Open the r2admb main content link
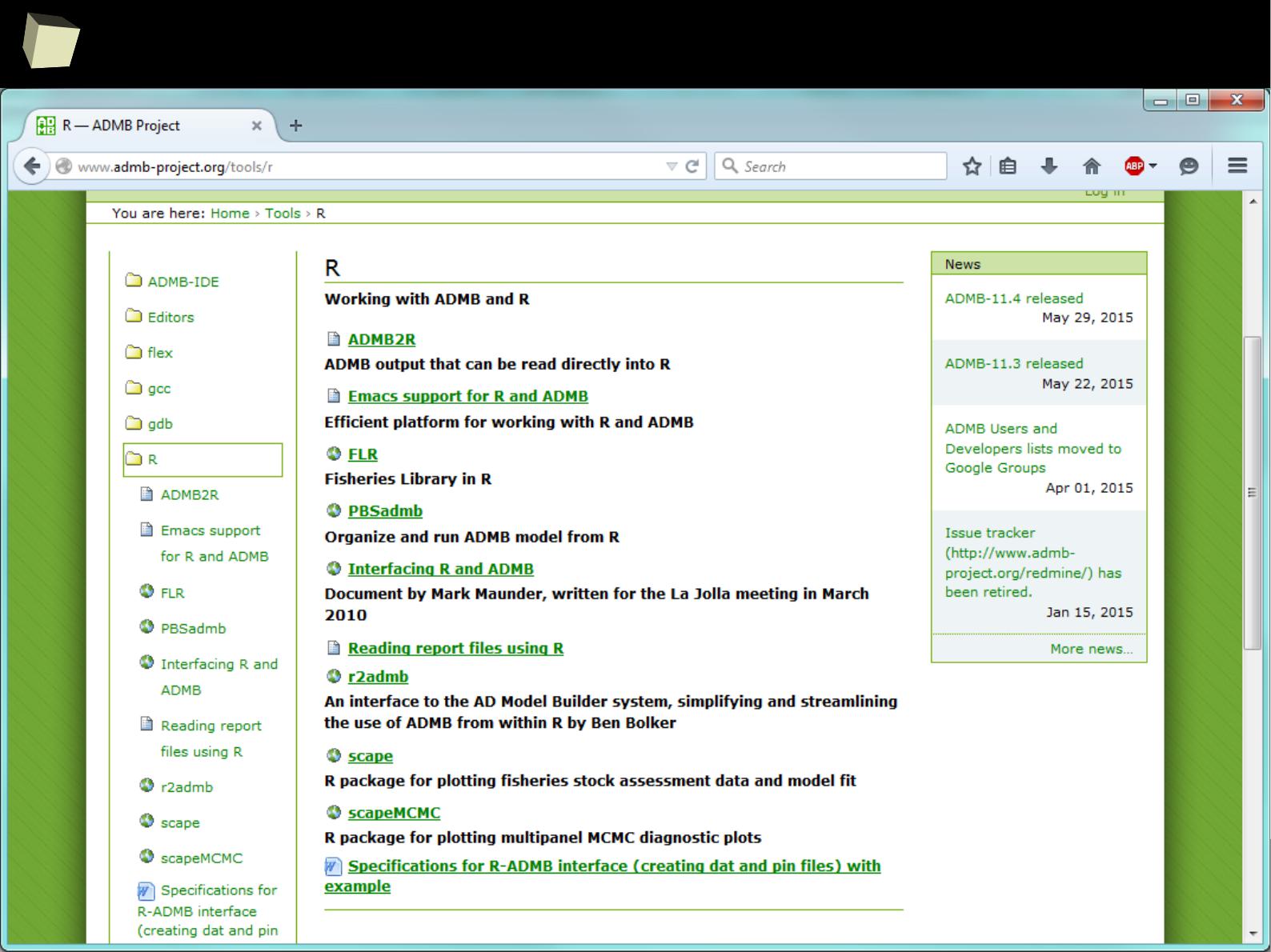Image resolution: width=1271 pixels, height=952 pixels. (x=378, y=677)
